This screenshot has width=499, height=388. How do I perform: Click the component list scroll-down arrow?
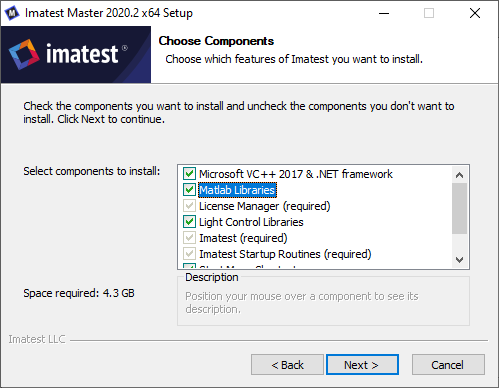[459, 260]
